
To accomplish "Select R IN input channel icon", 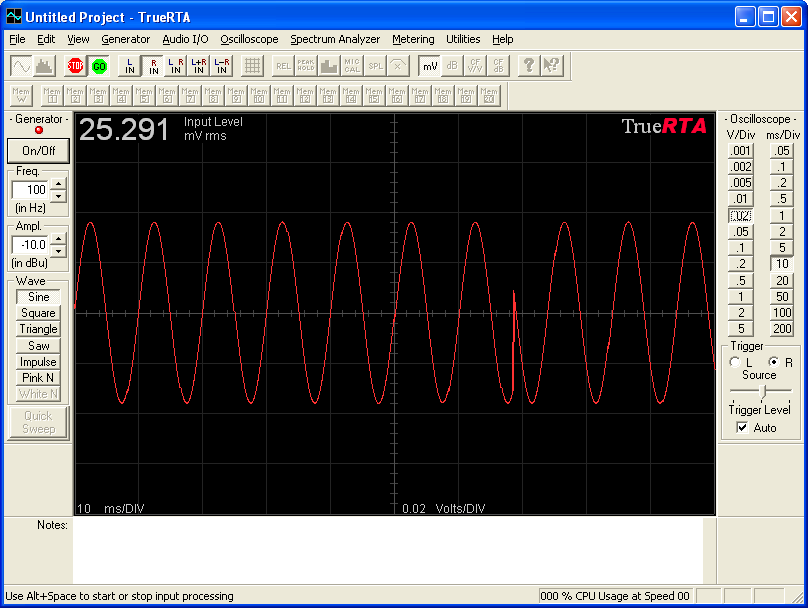I will tap(153, 66).
